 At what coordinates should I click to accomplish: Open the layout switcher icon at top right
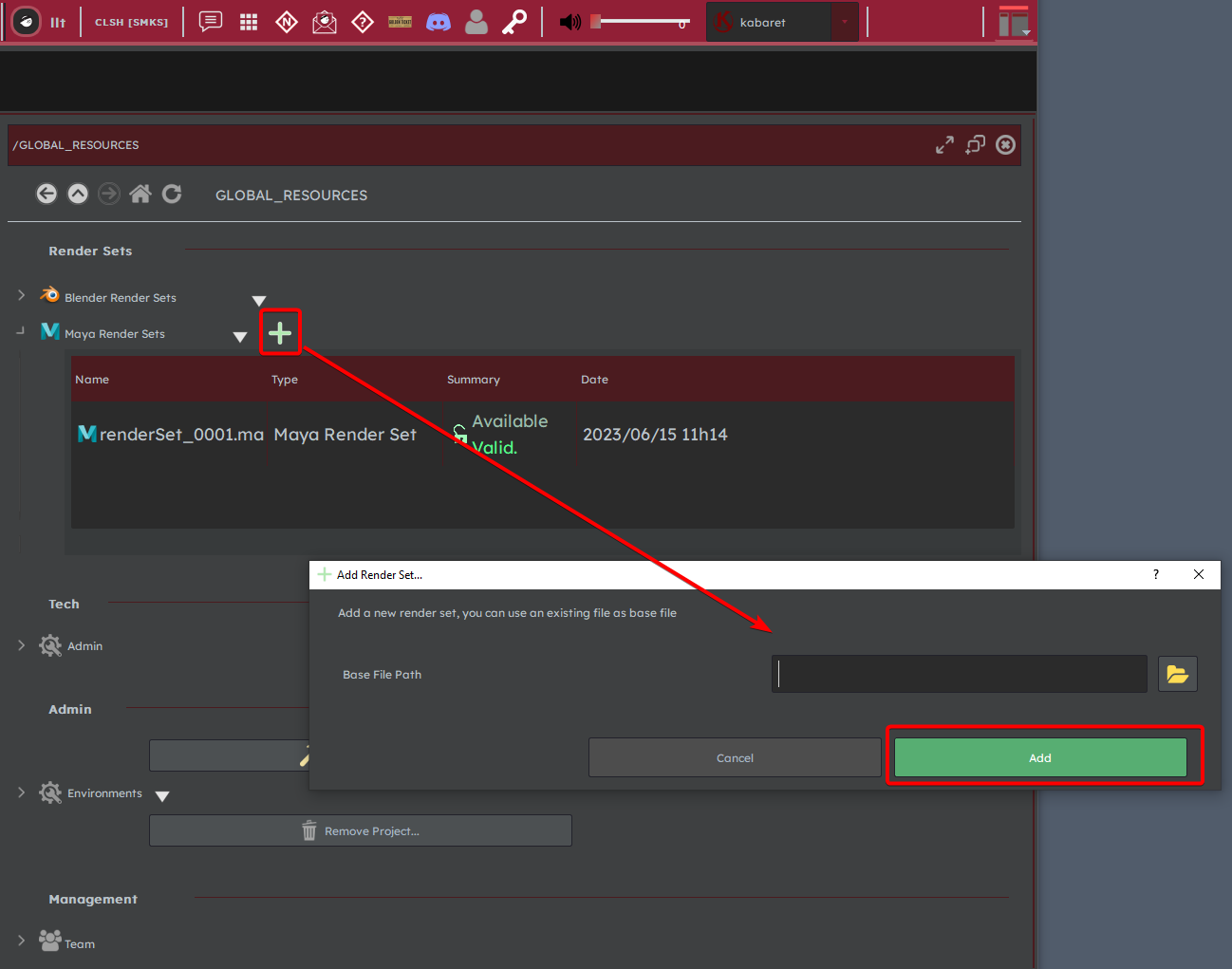coord(1014,22)
